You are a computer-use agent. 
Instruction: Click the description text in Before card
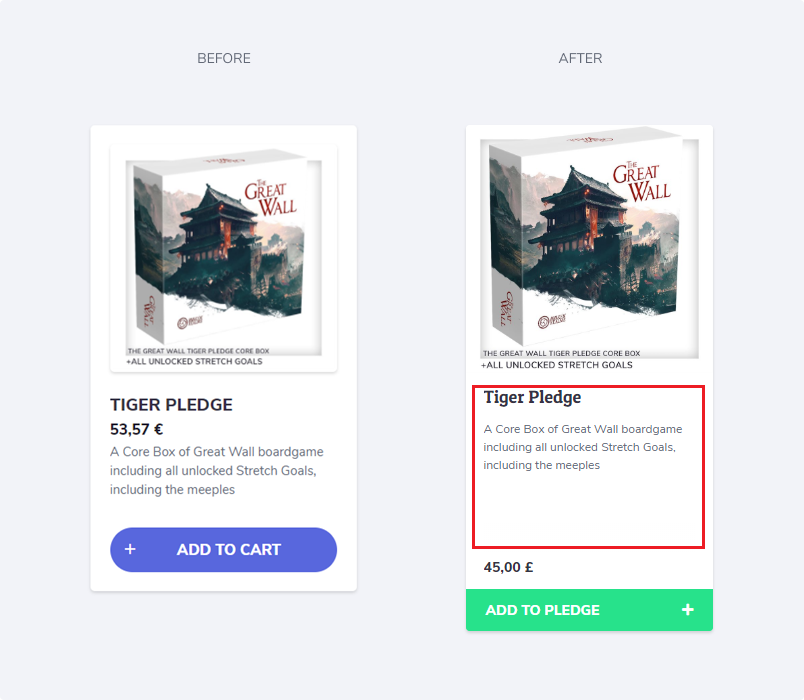point(217,471)
